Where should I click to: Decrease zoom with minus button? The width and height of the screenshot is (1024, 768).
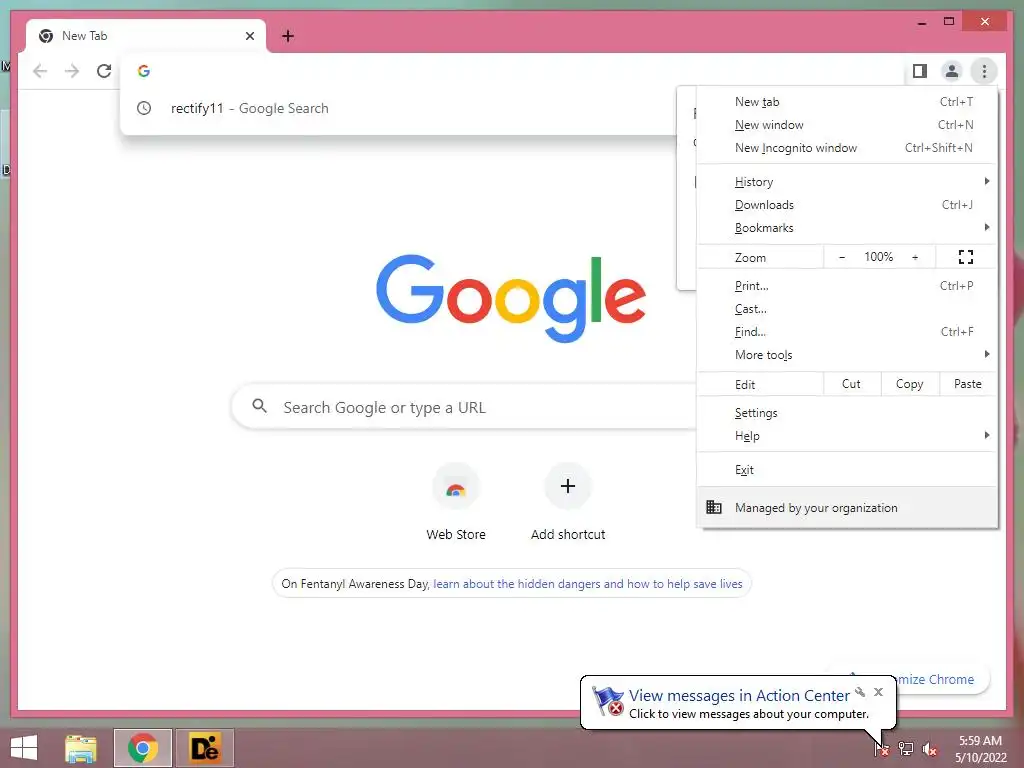point(842,257)
